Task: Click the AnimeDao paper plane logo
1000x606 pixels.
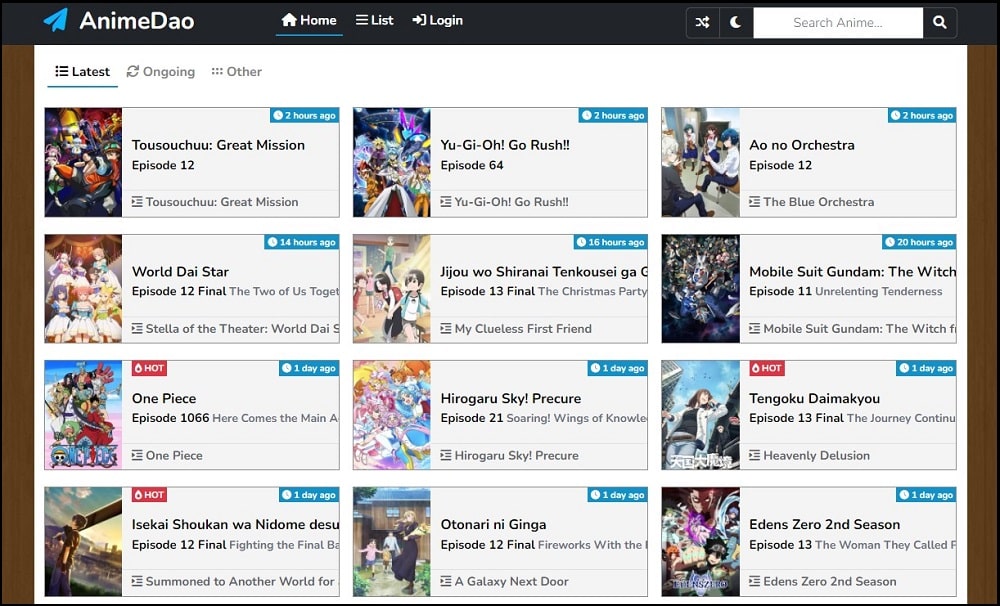Action: coord(56,20)
